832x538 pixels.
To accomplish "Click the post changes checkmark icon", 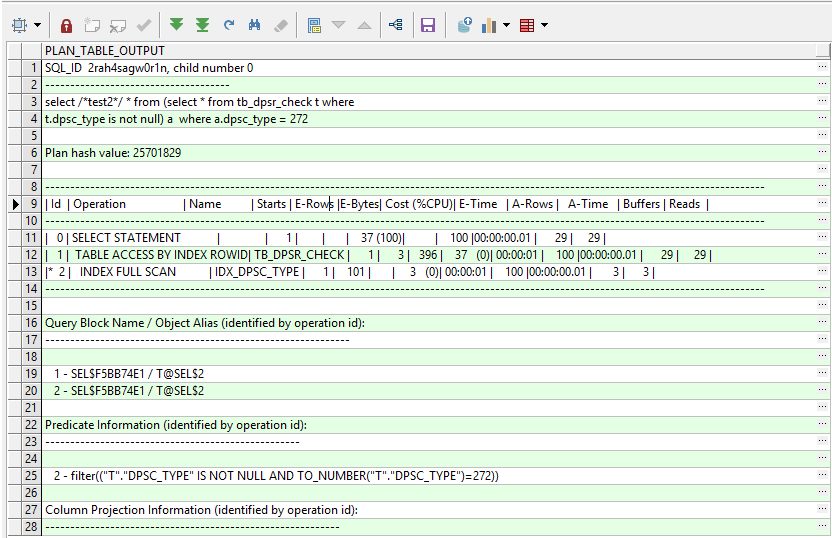I will [x=144, y=25].
